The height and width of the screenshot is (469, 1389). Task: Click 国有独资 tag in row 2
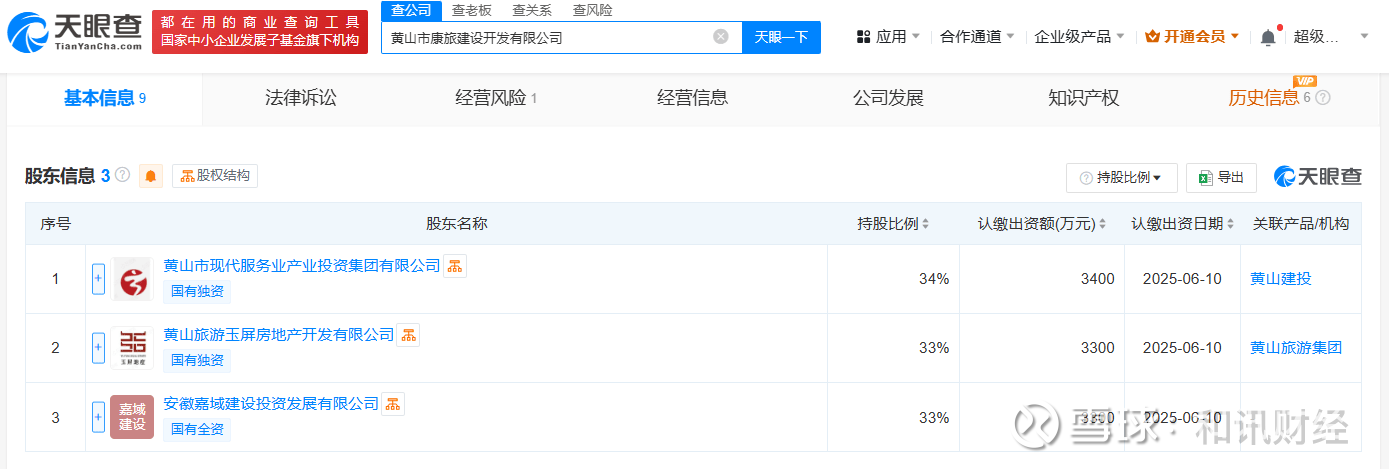coord(197,361)
